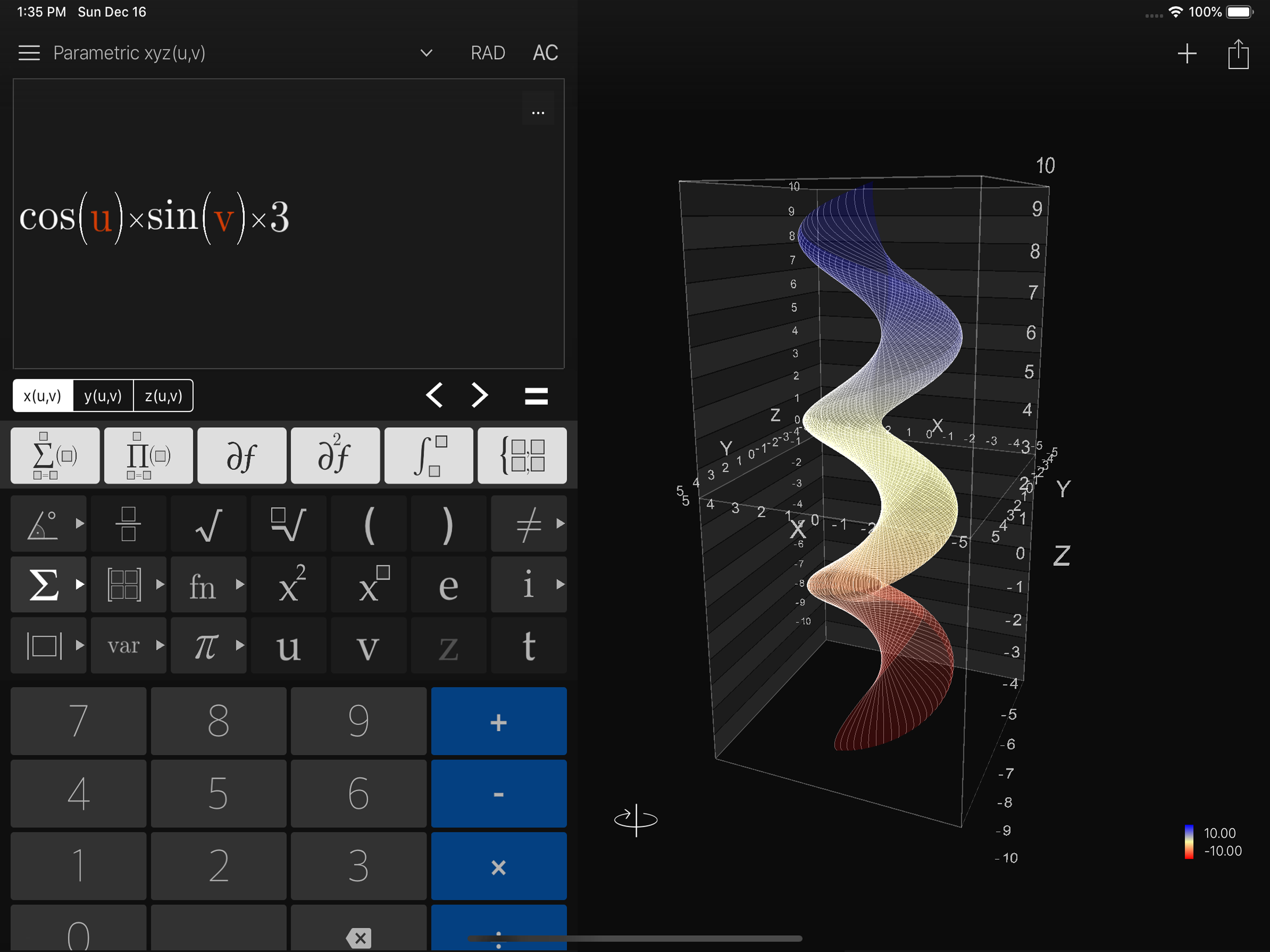
Task: Click the color scale legend bar
Action: coord(1189,841)
